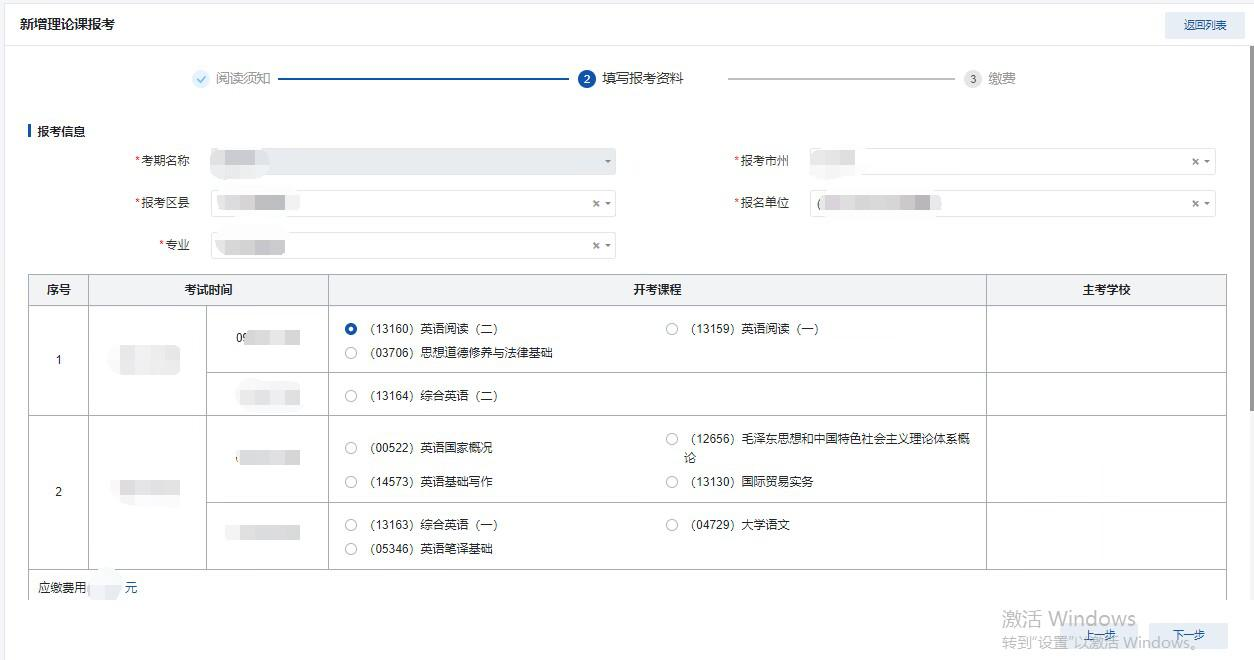Select course (03706) 思想道德修养与法律基础
This screenshot has width=1254, height=660.
tap(351, 353)
